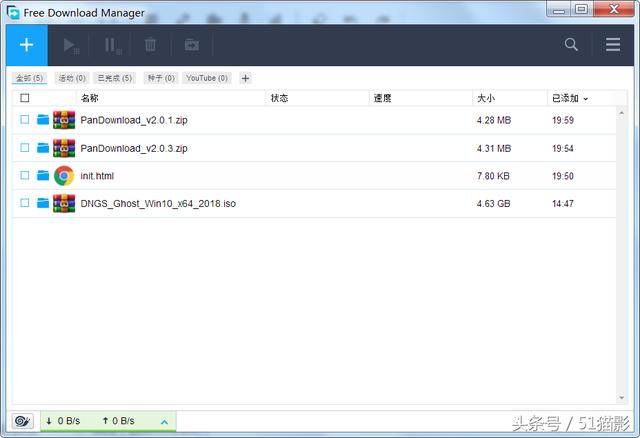Click archive icon of PanDownload_v2.0.1.zip
This screenshot has height=438, width=640.
64,120
